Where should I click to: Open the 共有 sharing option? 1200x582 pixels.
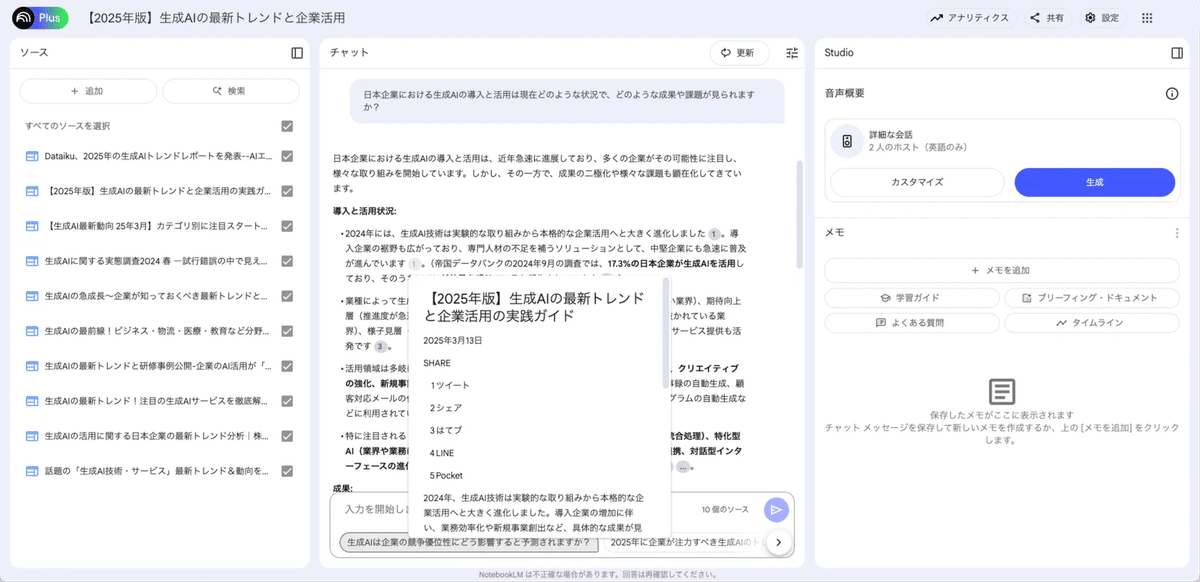coord(1042,17)
